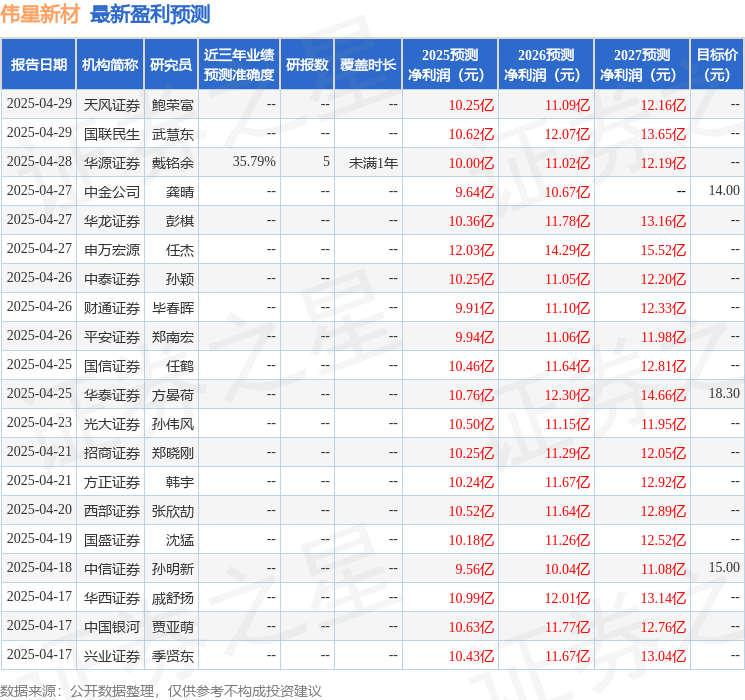The width and height of the screenshot is (745, 700).
Task: Click 招商证券 institution name
Action: pos(112,453)
